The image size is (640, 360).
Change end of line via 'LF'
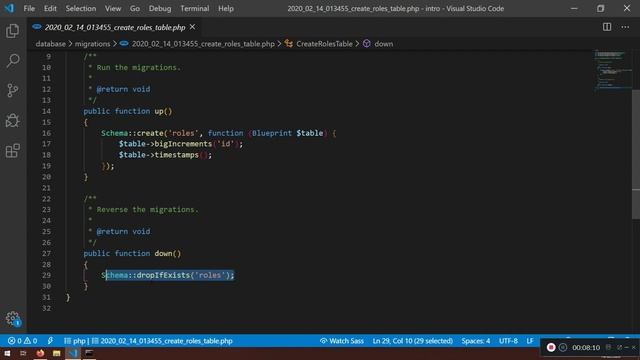coord(530,341)
